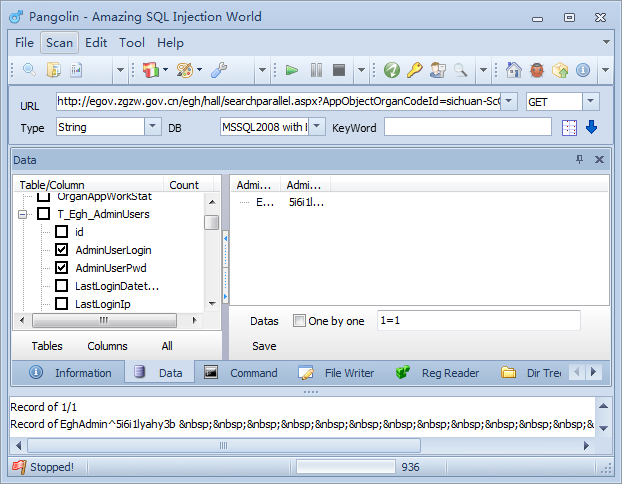Check the LastLoginDatet... checkbox
622x484 pixels.
(x=61, y=286)
